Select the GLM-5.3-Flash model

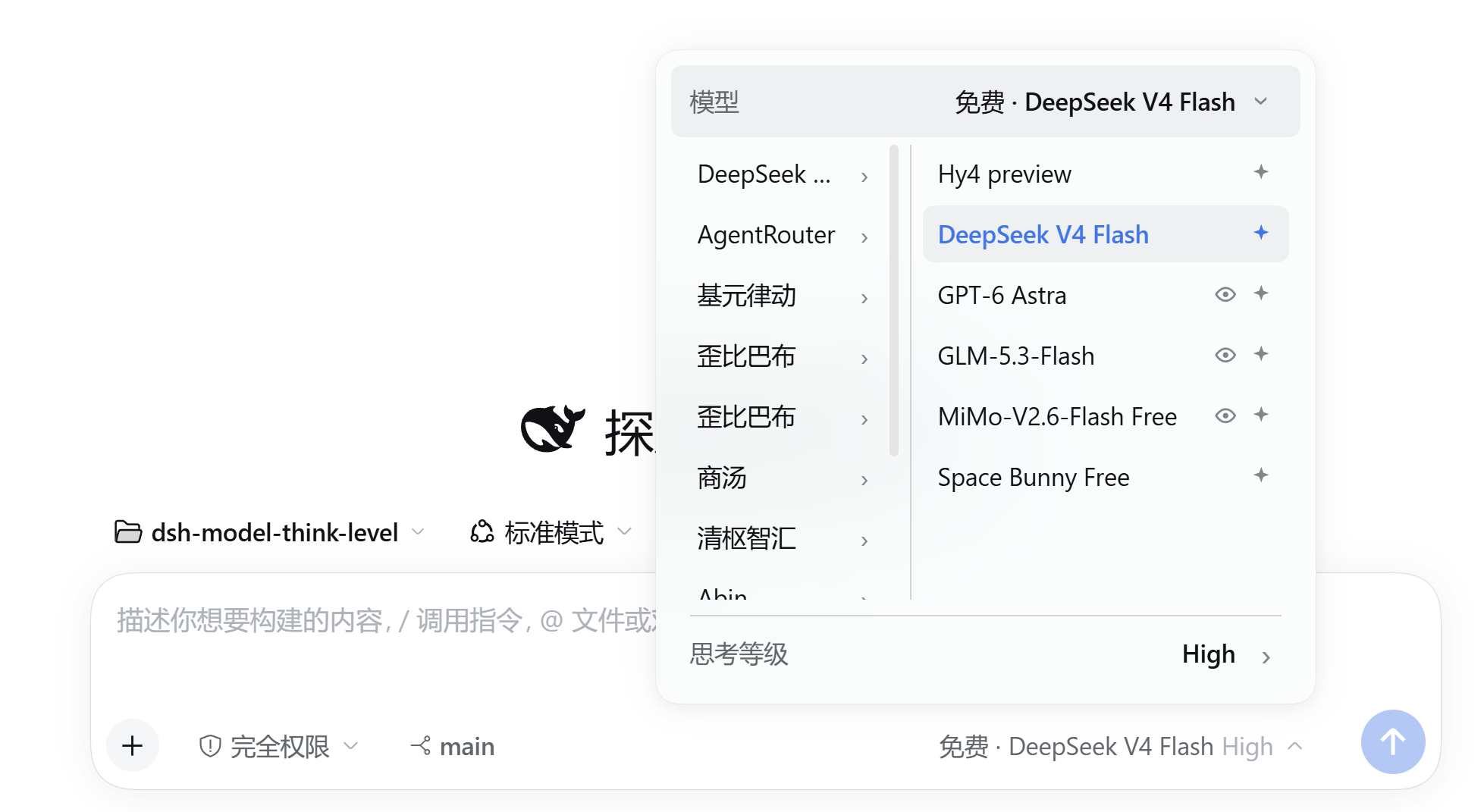tap(1106, 356)
